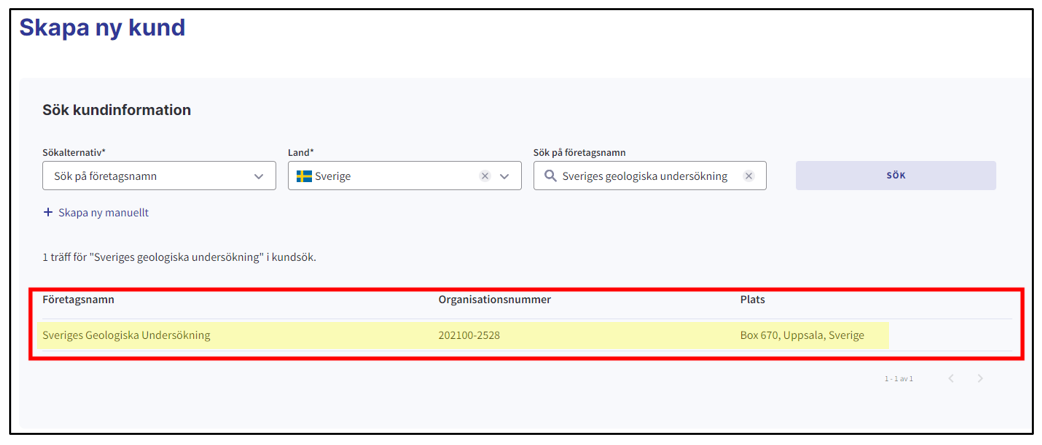Expand the Land country dropdown arrow
Image resolution: width=1042 pixels, height=445 pixels.
click(x=504, y=176)
